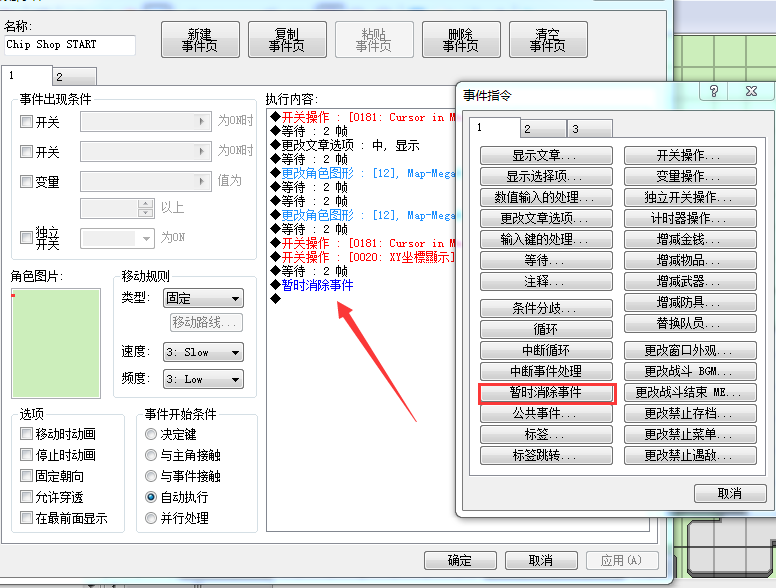776x588 pixels.
Task: Toggle the 在最前面显示 checkbox
Action: point(26,518)
